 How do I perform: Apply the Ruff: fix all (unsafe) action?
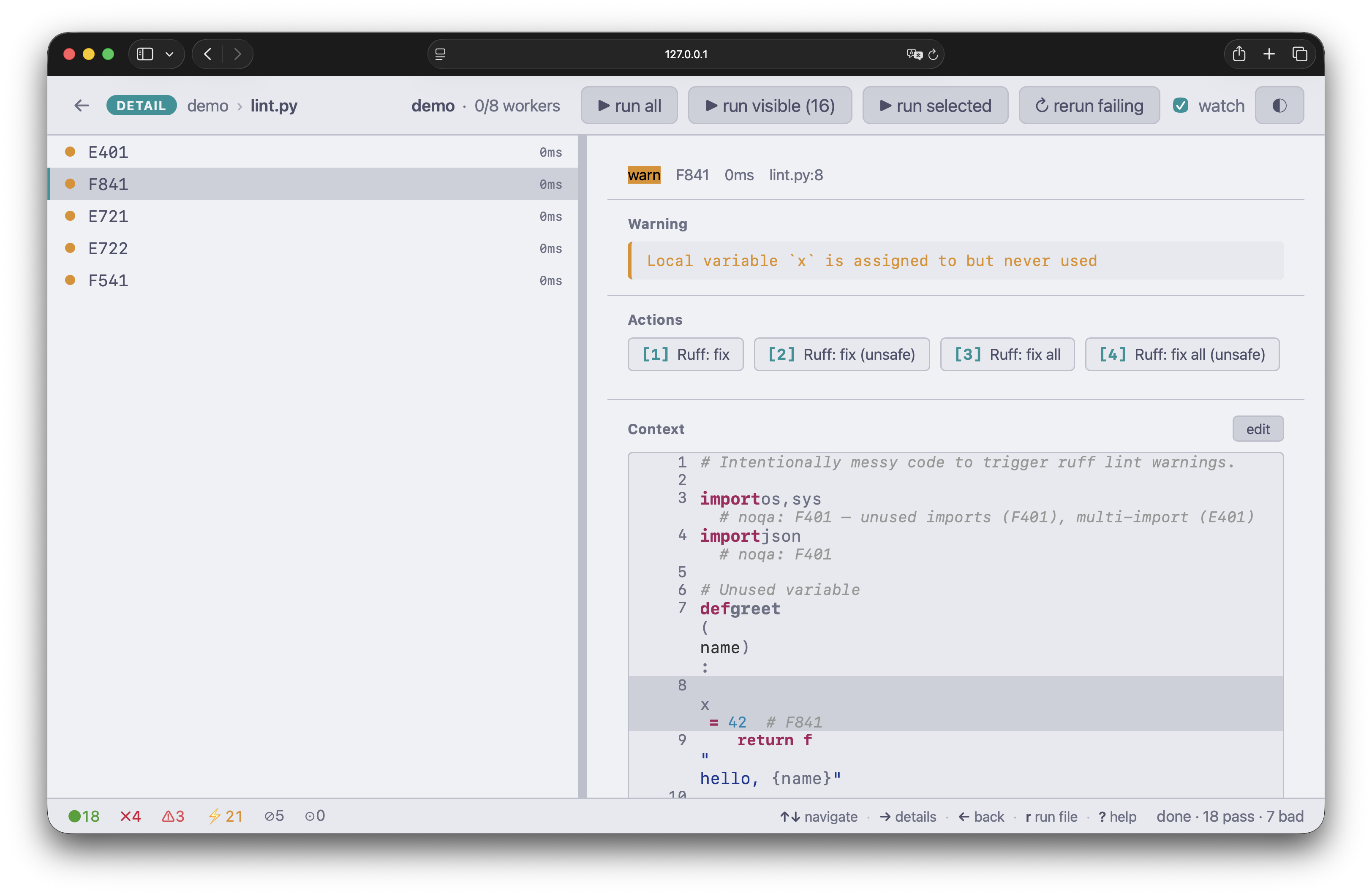pyautogui.click(x=1182, y=354)
